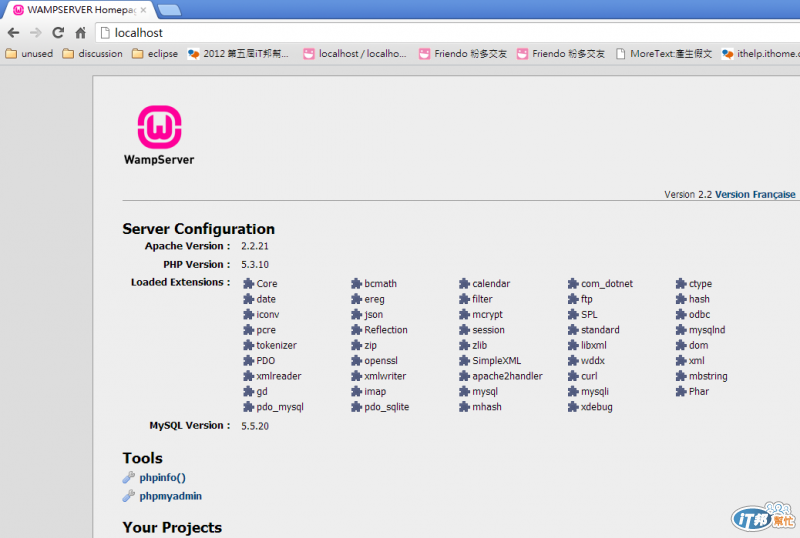Screen dimensions: 800x538
Task: Reload the localhost page
Action: pos(58,33)
